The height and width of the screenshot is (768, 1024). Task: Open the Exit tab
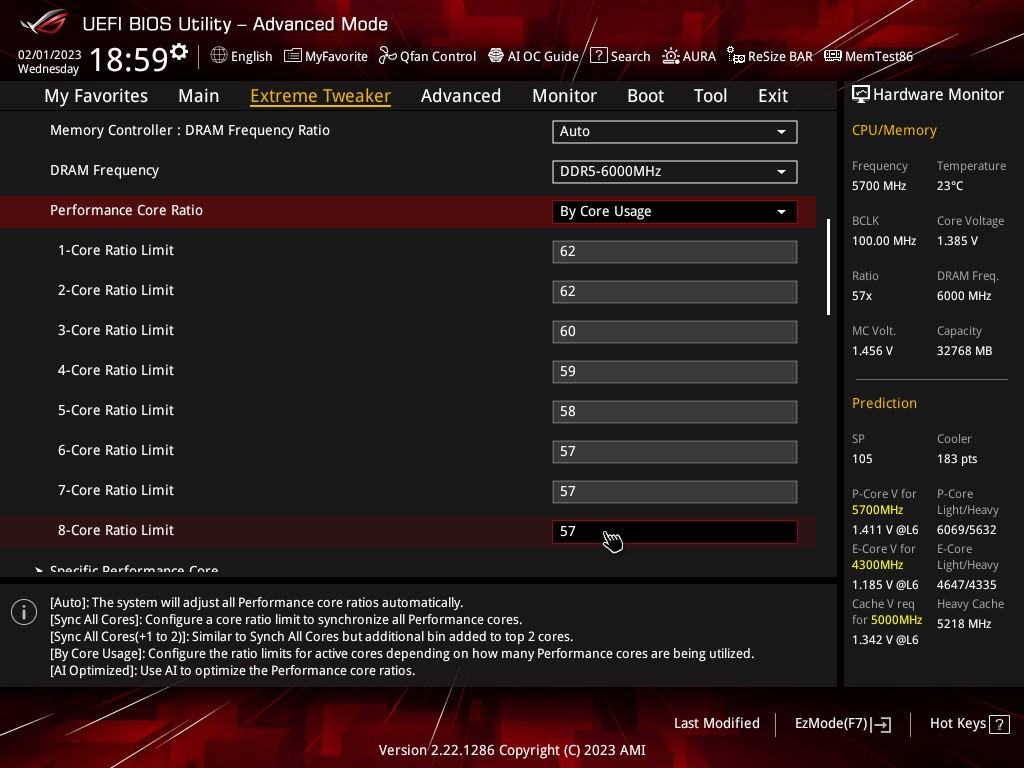tap(773, 96)
